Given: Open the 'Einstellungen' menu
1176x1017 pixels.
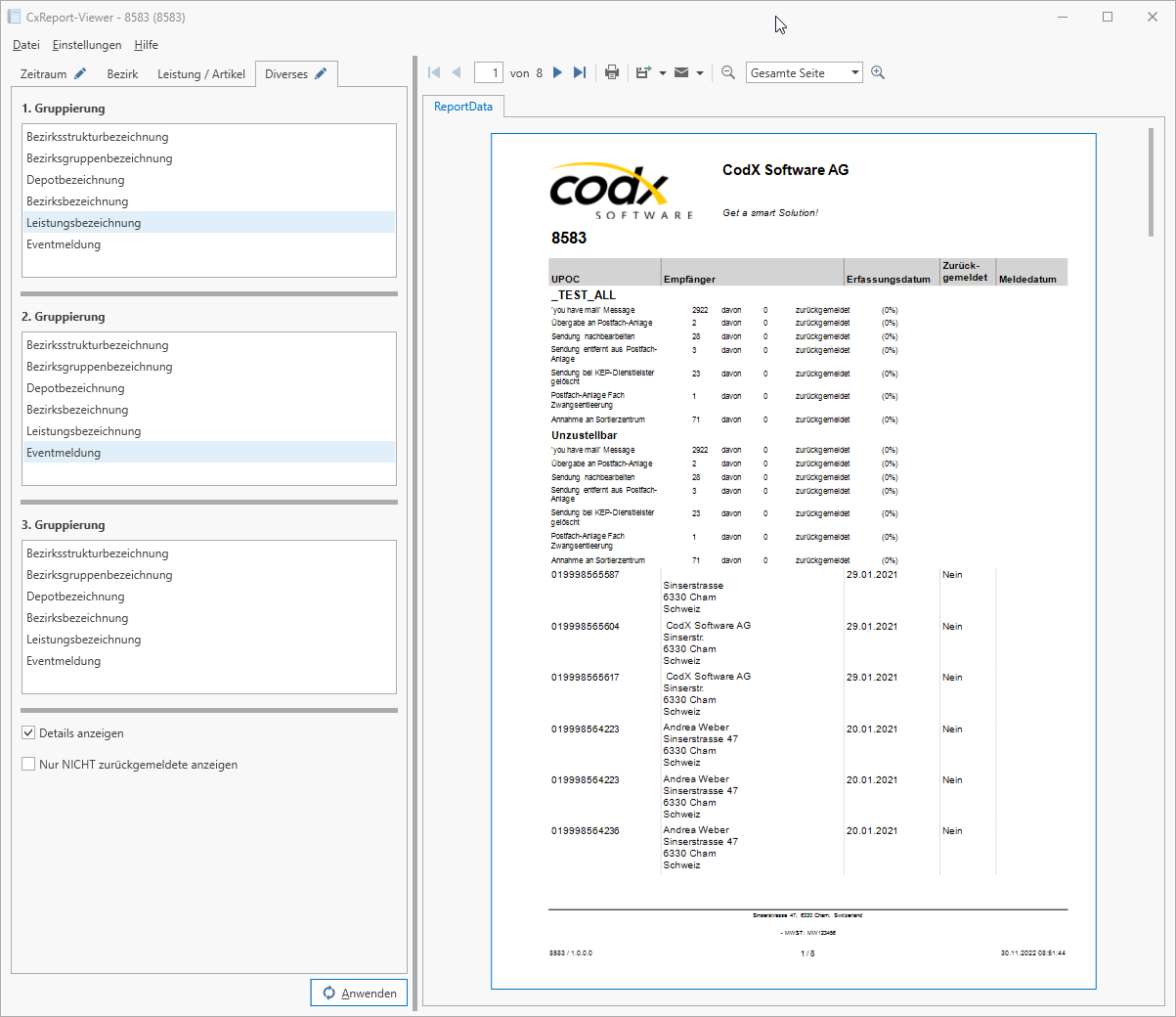Looking at the screenshot, I should (87, 45).
